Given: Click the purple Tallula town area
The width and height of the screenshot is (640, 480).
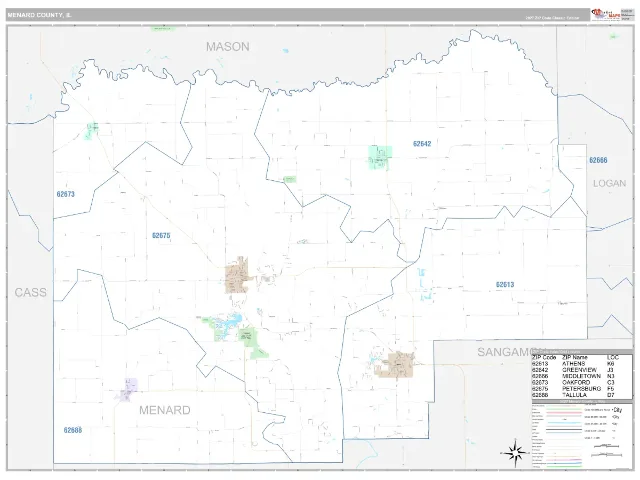Looking at the screenshot, I should click(x=128, y=389).
